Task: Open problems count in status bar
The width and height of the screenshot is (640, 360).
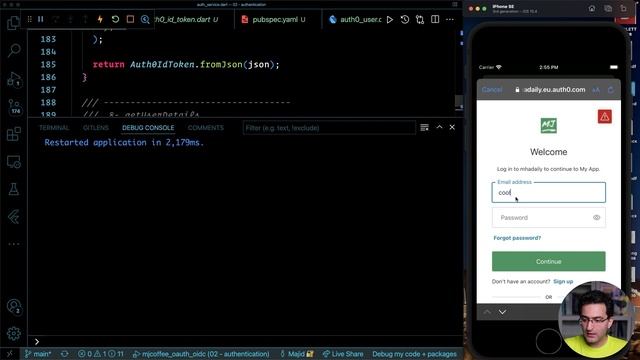Action: tap(101, 354)
